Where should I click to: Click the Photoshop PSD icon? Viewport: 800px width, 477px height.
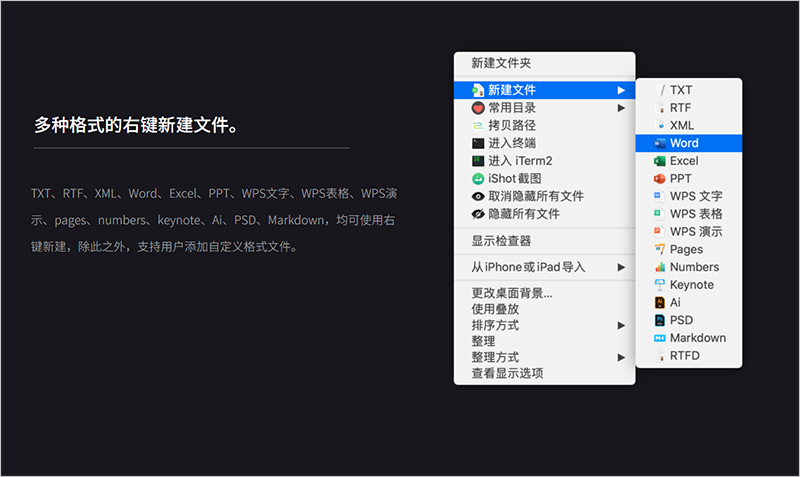pos(660,320)
